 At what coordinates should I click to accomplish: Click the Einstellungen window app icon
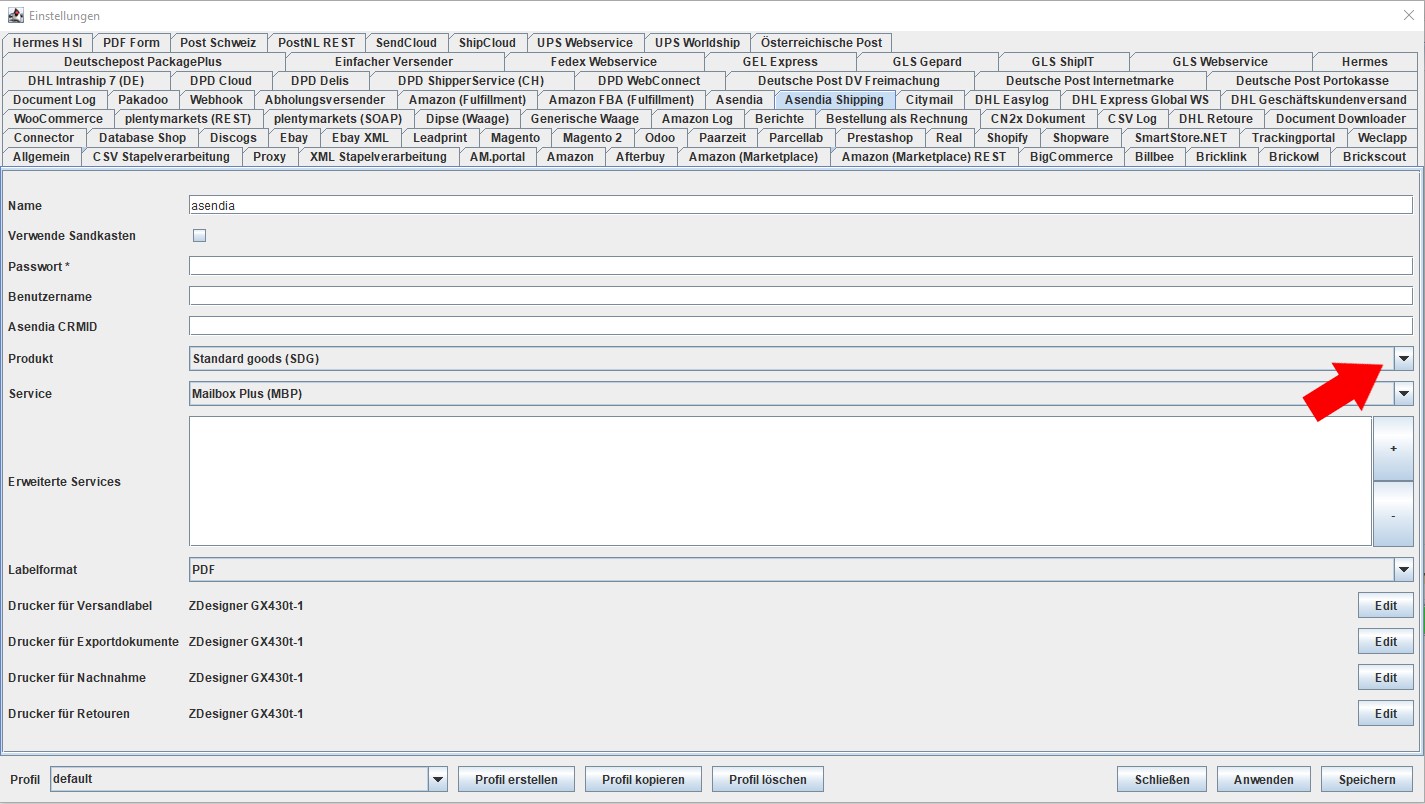(x=15, y=15)
